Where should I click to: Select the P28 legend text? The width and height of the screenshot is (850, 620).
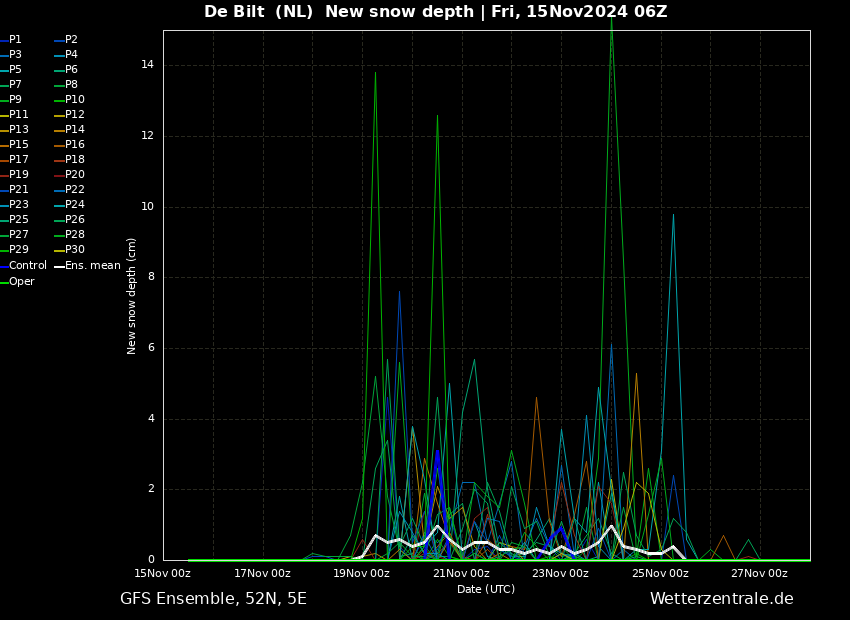click(x=75, y=235)
